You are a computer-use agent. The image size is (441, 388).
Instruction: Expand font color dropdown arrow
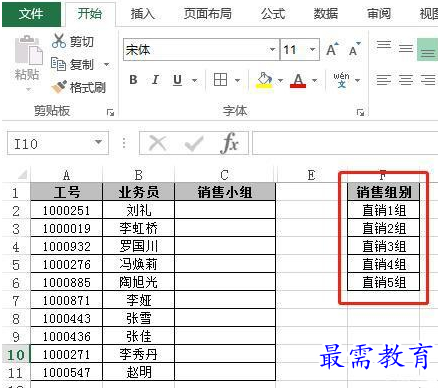[x=314, y=80]
